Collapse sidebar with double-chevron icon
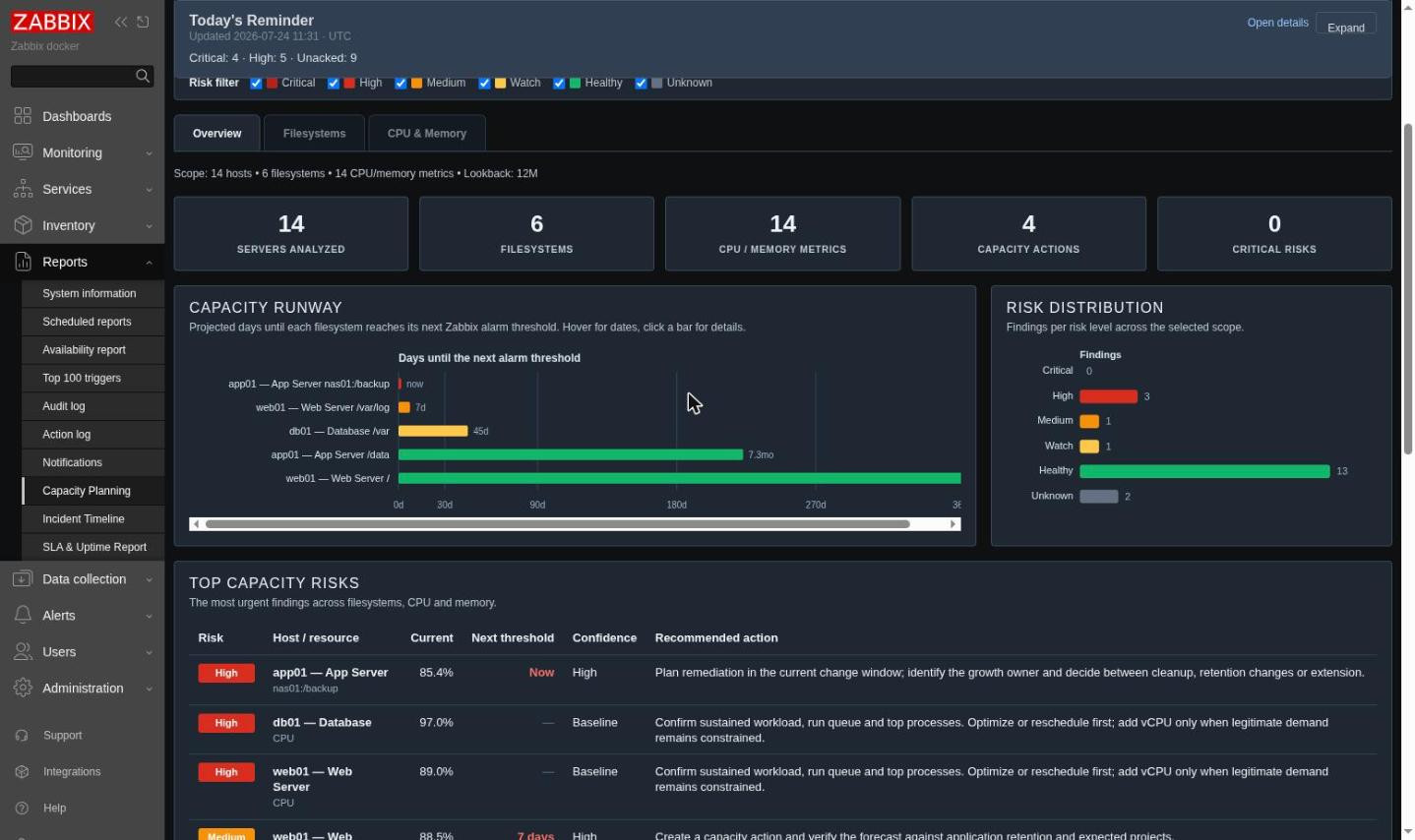The image size is (1415, 840). (x=120, y=22)
